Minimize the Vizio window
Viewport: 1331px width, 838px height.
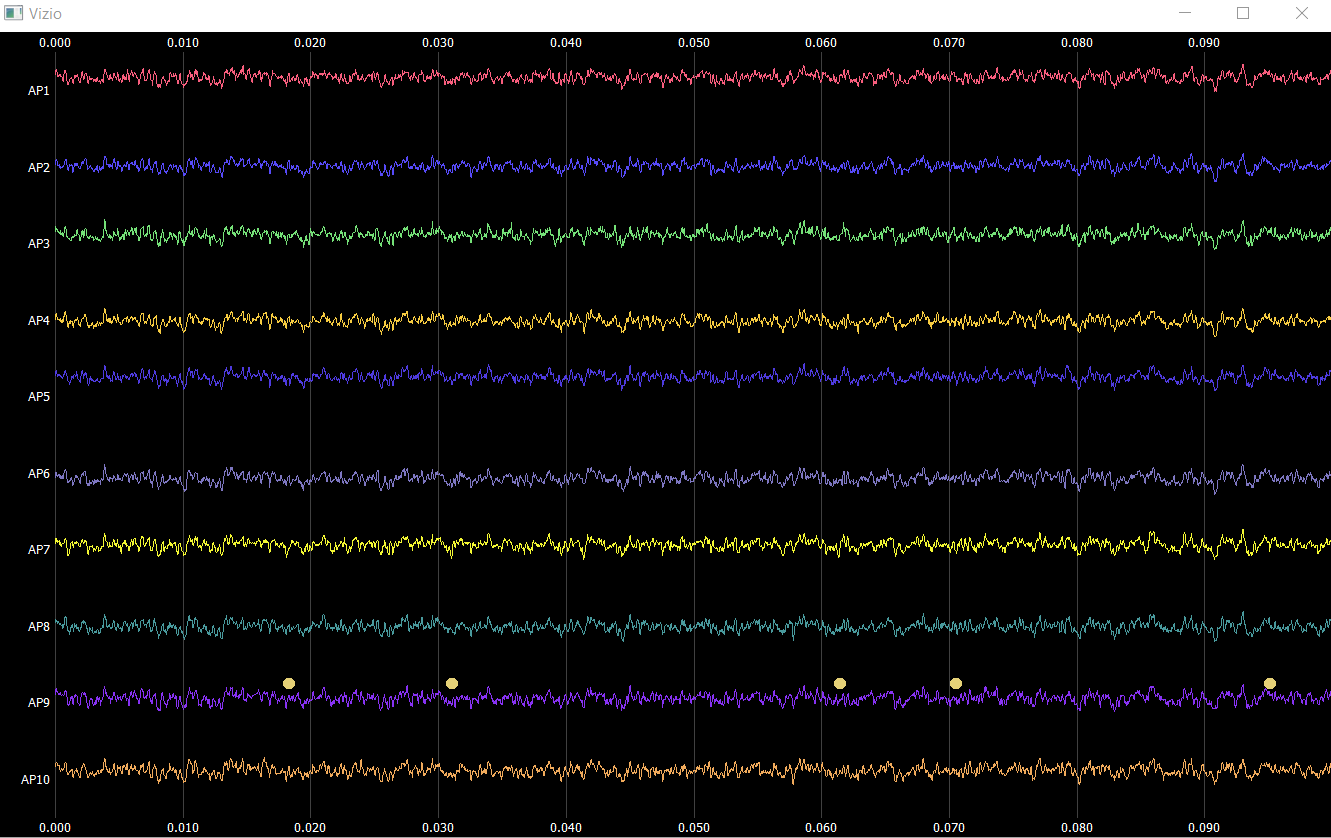click(x=1185, y=14)
